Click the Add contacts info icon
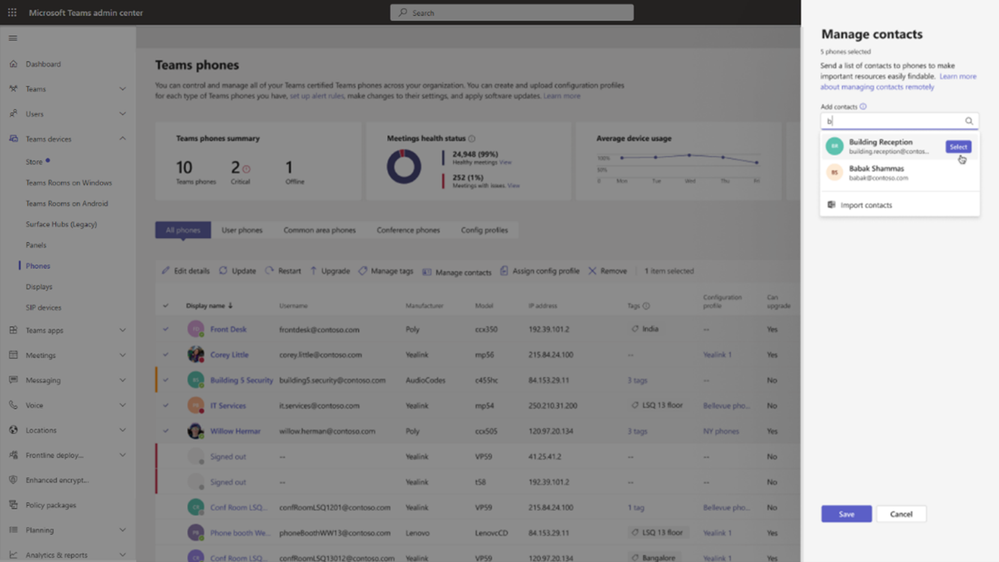Viewport: 999px width, 562px height. click(x=863, y=106)
